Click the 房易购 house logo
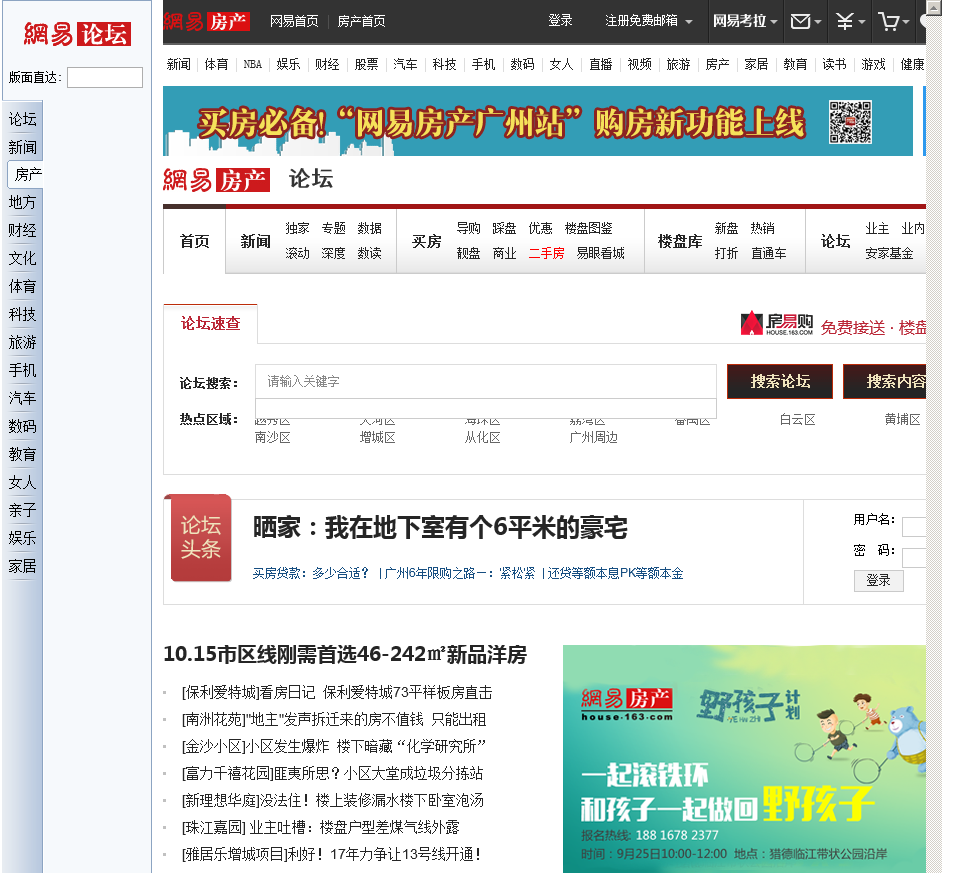This screenshot has width=960, height=873. pos(777,323)
